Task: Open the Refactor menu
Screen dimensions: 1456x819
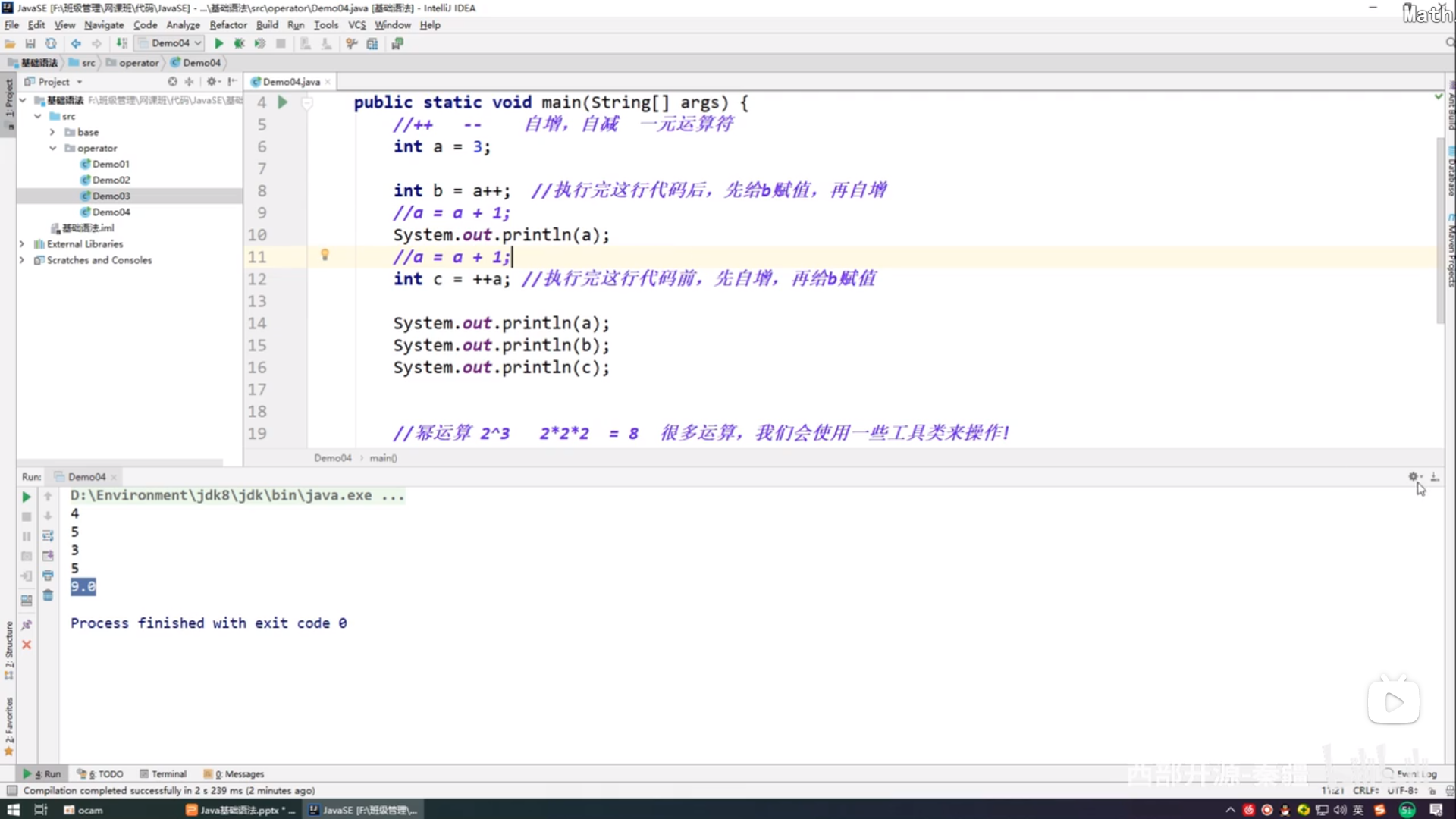Action: click(227, 25)
